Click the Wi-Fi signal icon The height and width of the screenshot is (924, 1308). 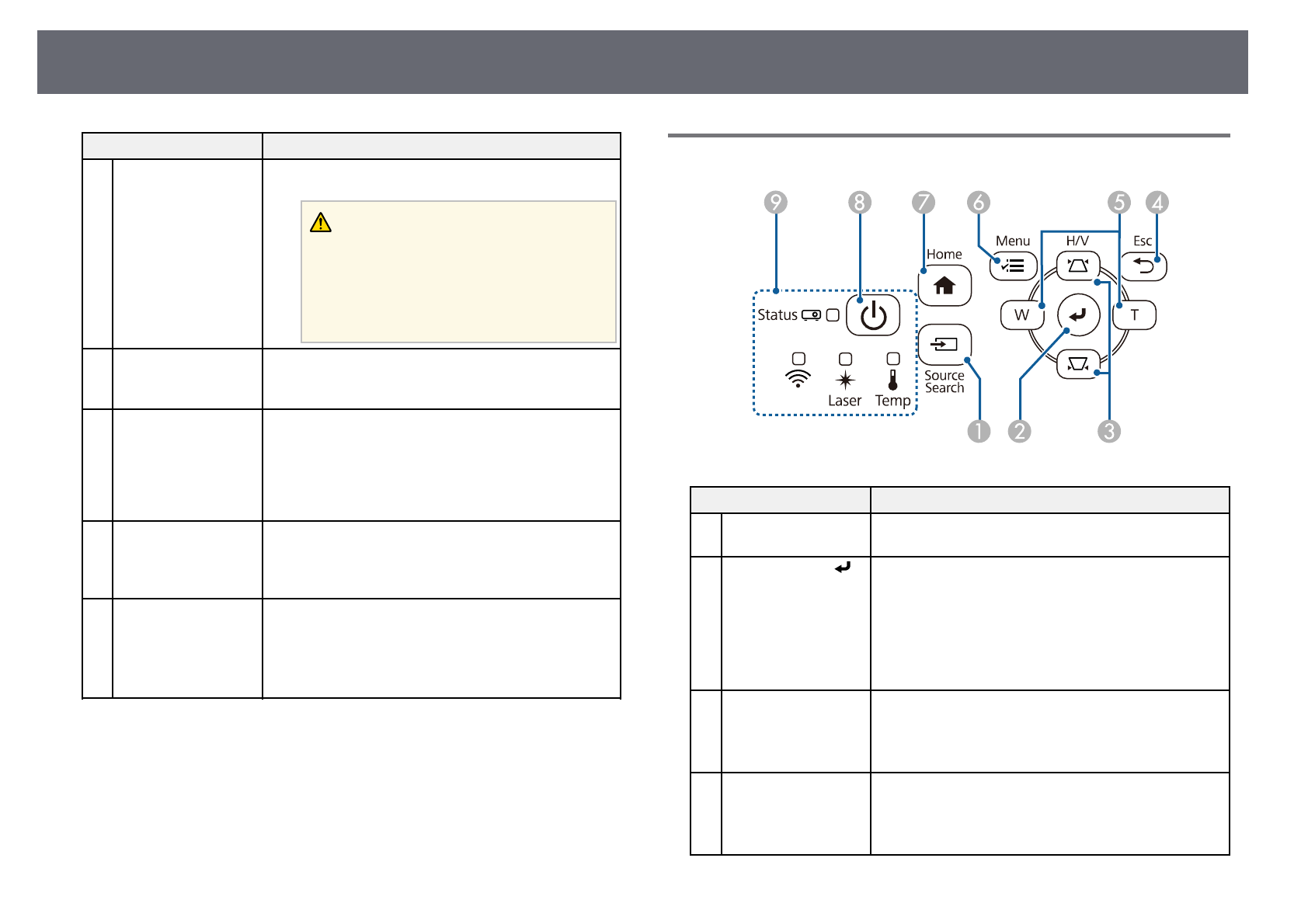(798, 379)
